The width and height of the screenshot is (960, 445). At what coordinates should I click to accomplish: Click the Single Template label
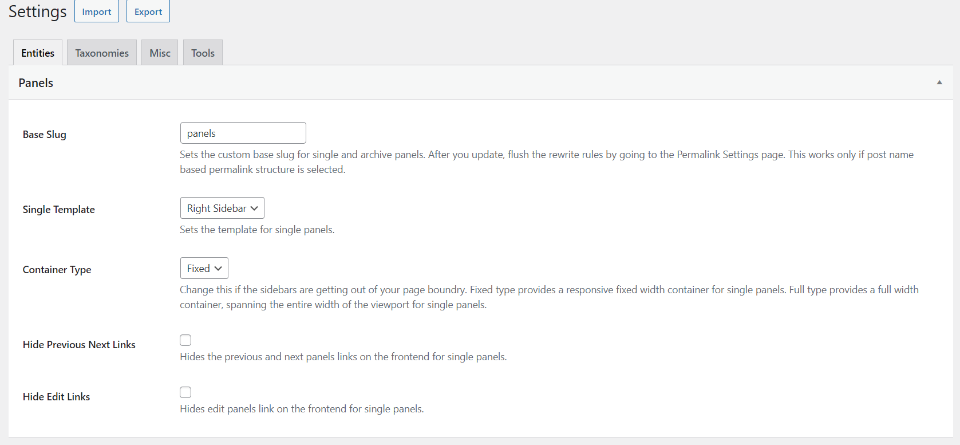tap(59, 209)
